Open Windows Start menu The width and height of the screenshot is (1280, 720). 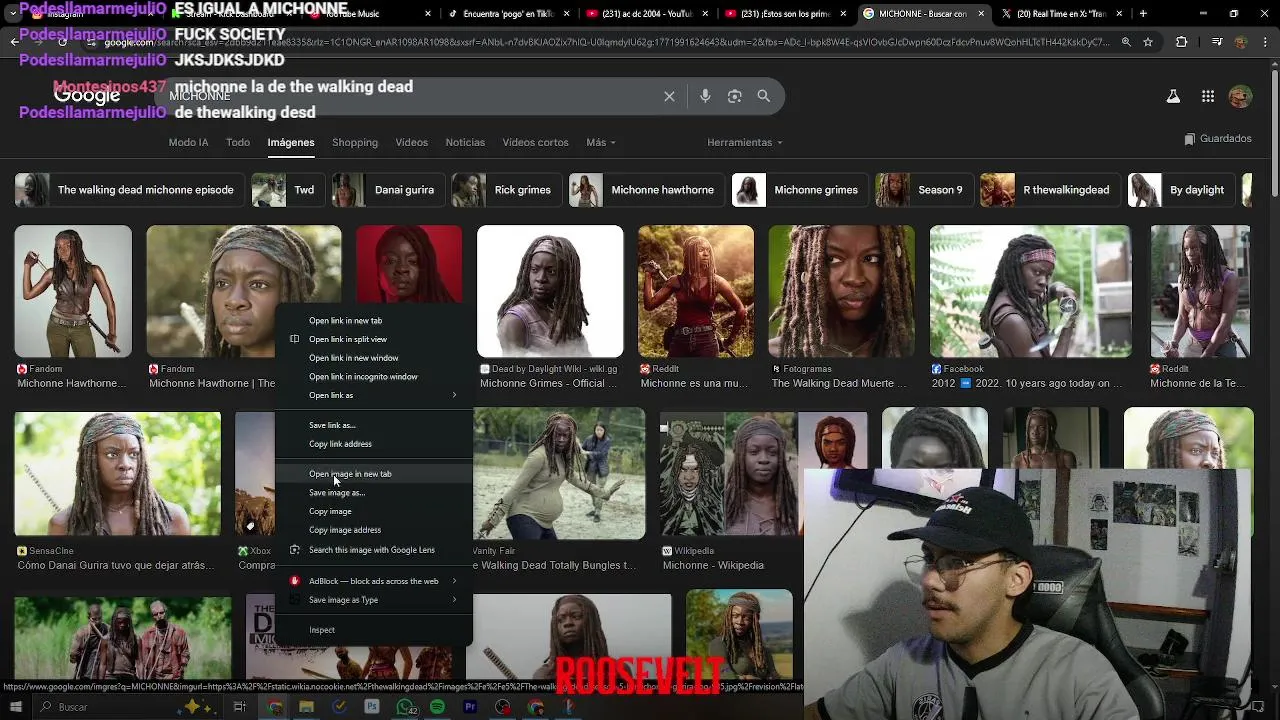(14, 707)
